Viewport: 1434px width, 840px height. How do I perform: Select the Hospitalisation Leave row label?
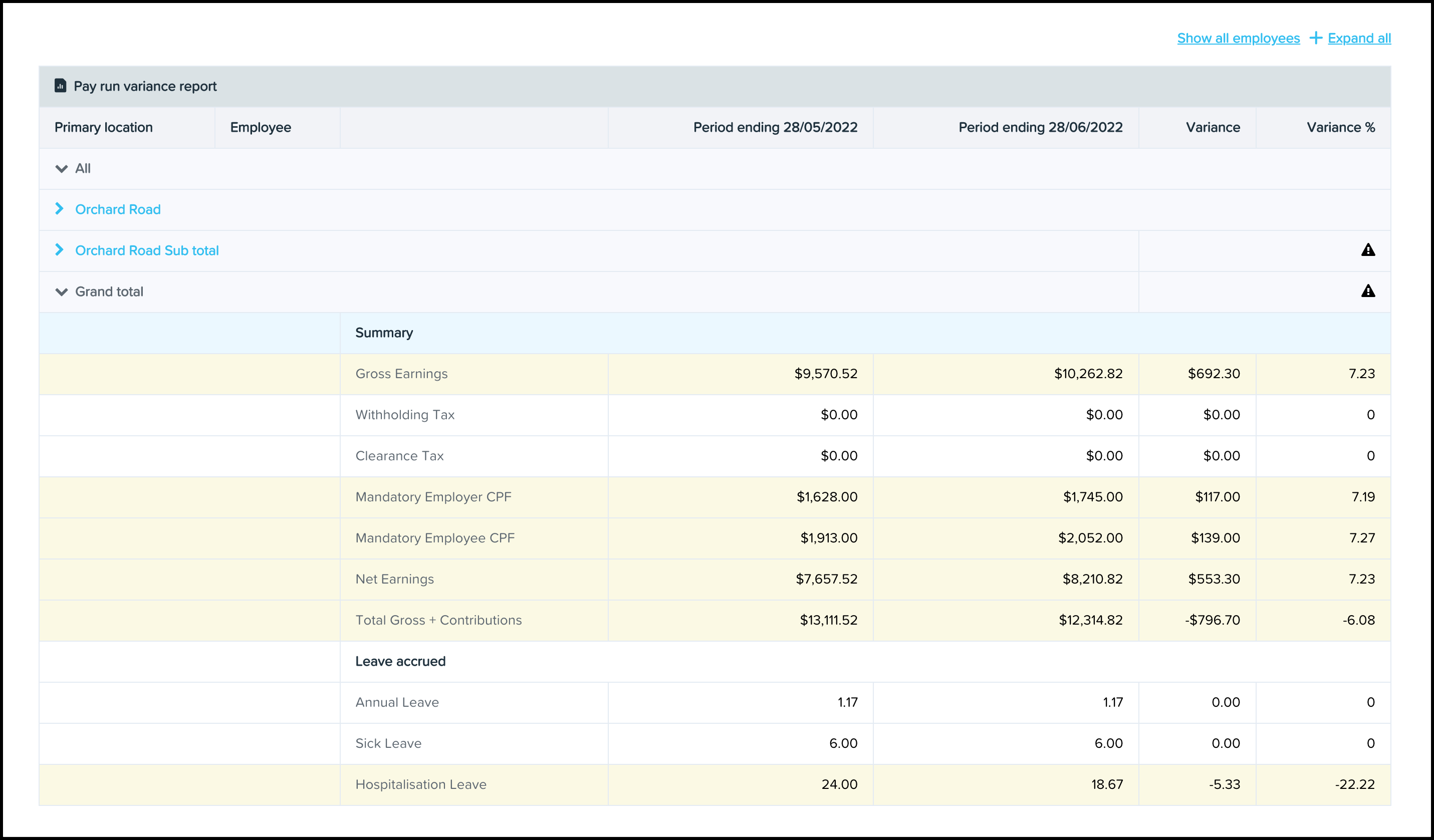click(x=420, y=784)
